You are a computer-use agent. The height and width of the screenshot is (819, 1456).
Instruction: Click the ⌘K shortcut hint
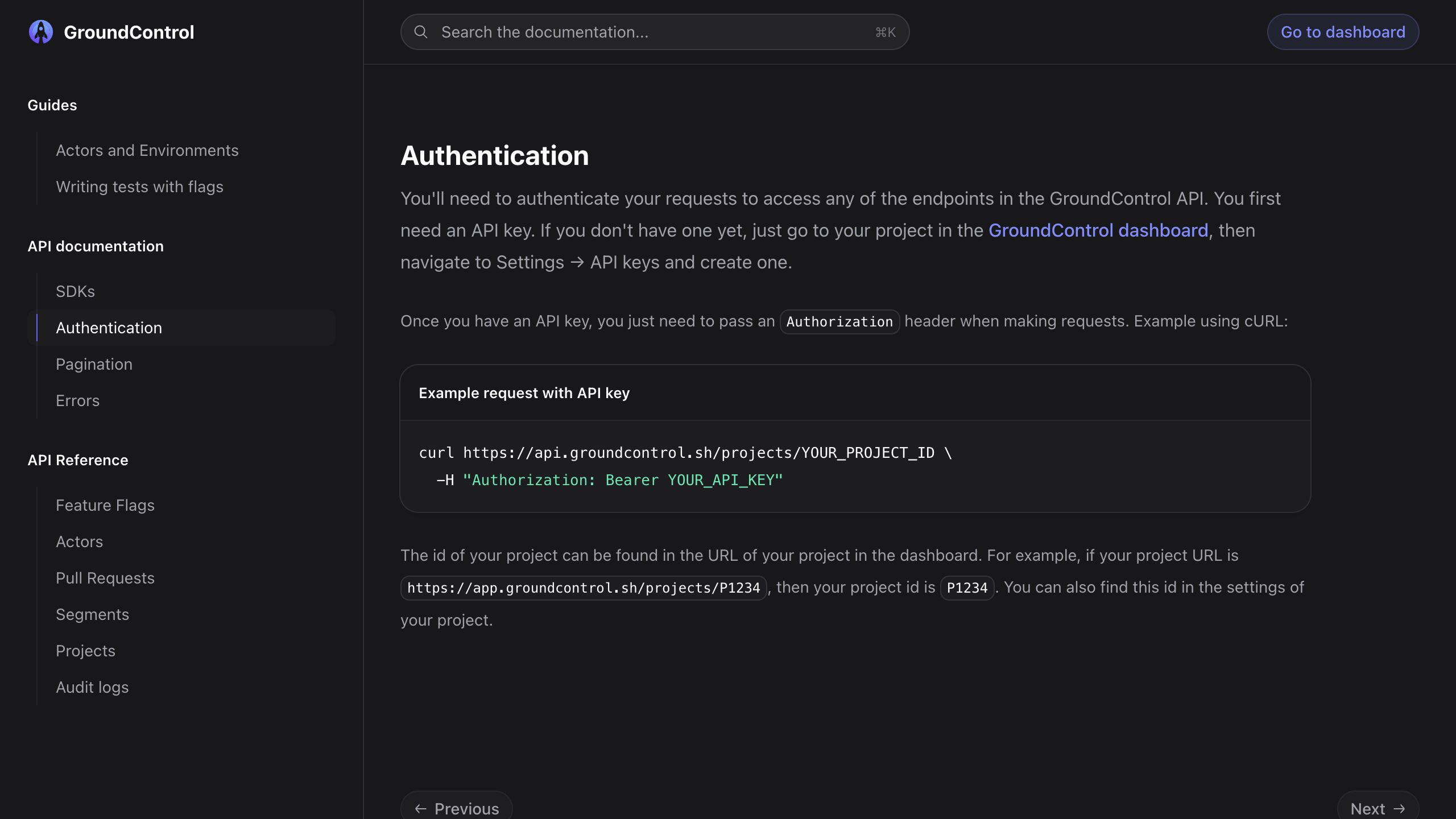[886, 32]
